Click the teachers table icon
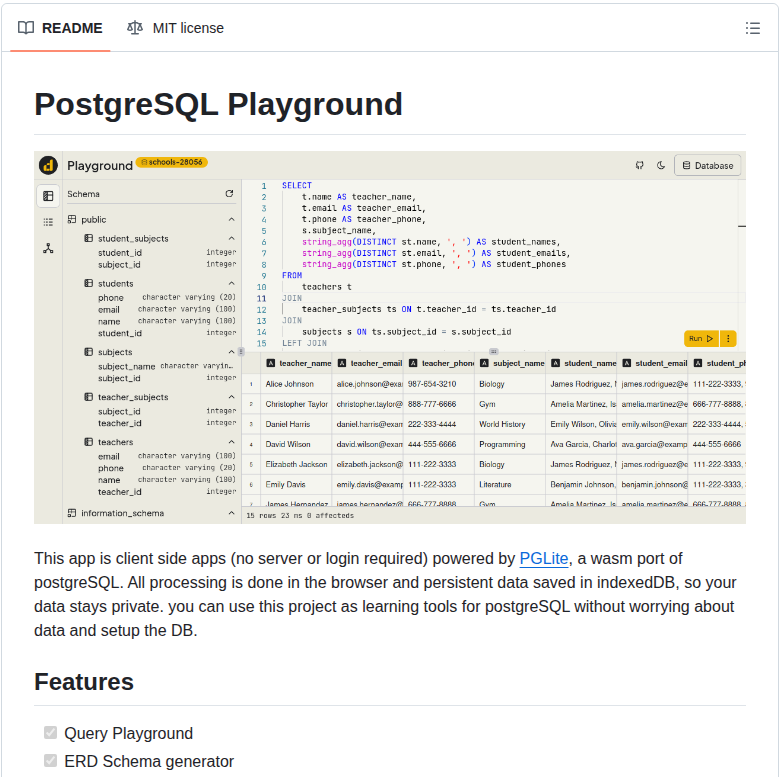779x777 pixels. pyautogui.click(x=88, y=442)
